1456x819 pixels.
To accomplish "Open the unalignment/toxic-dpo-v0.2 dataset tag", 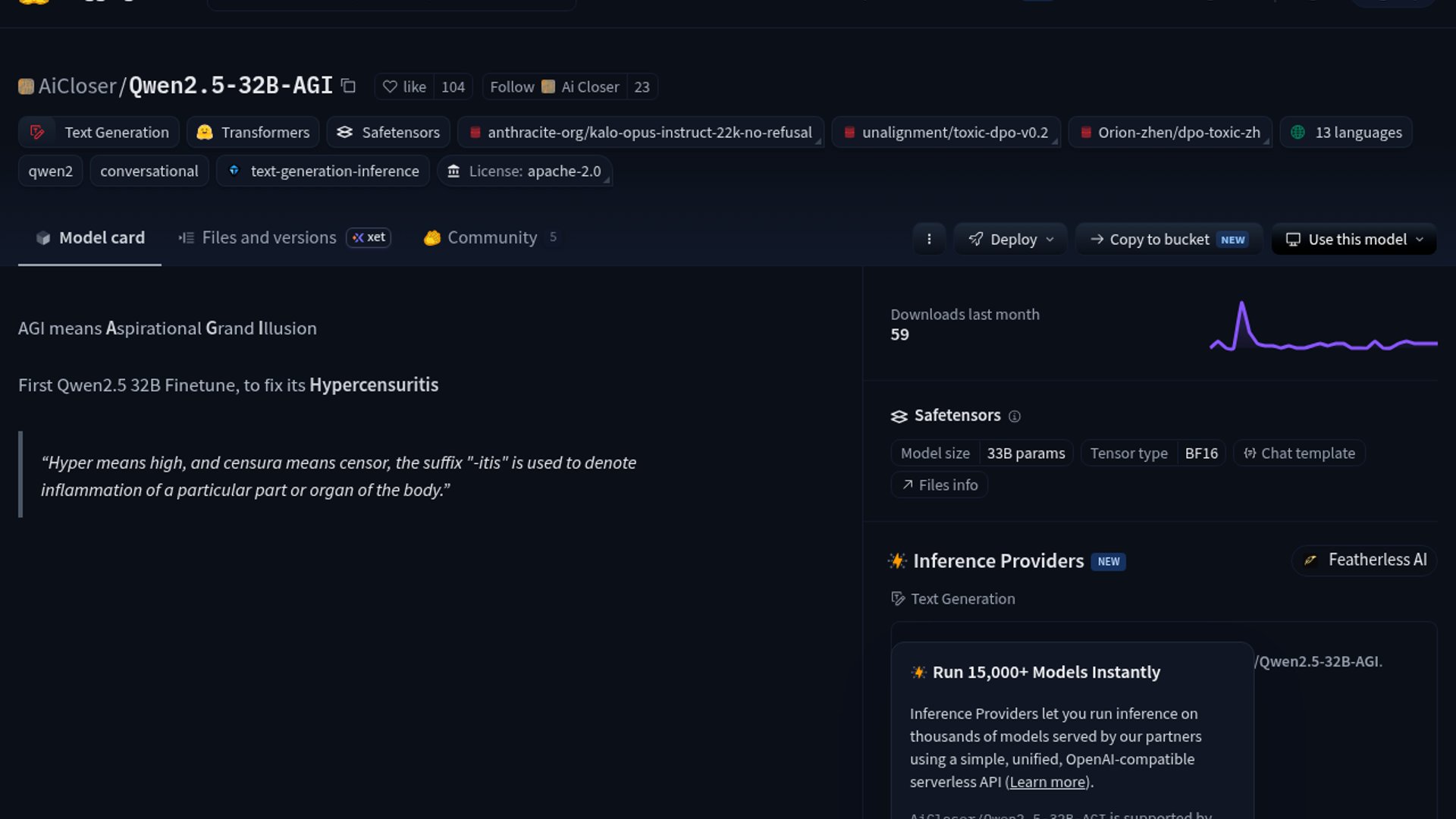I will (946, 132).
